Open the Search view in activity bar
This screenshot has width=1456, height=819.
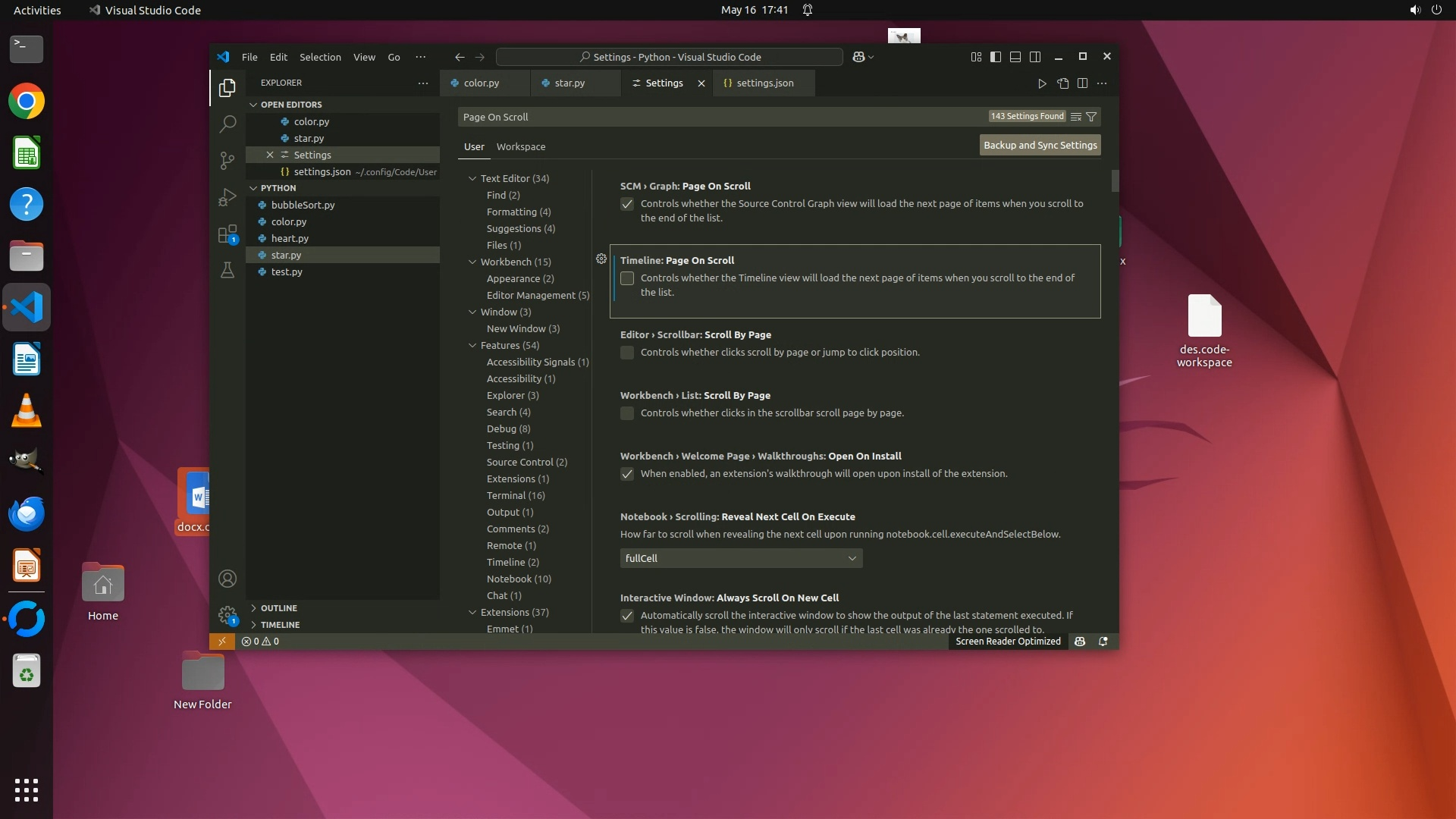click(227, 124)
